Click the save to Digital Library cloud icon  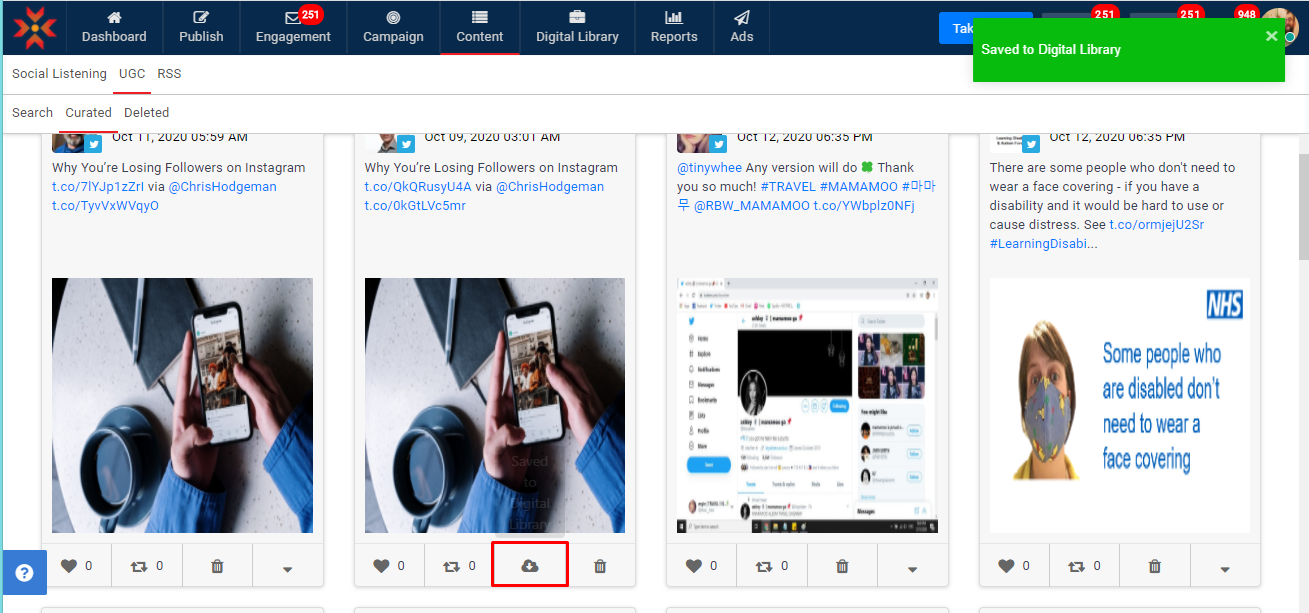click(530, 566)
